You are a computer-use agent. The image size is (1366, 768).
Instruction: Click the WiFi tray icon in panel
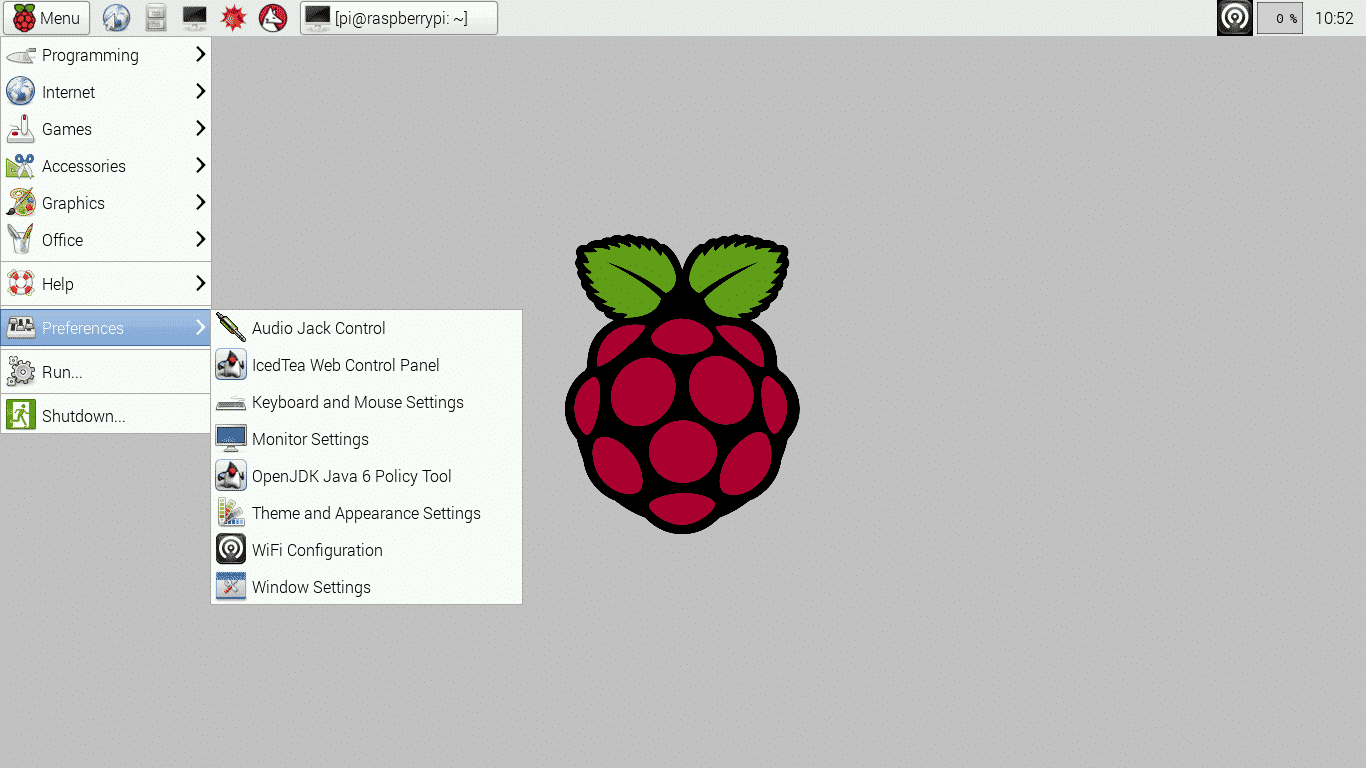click(x=1234, y=18)
